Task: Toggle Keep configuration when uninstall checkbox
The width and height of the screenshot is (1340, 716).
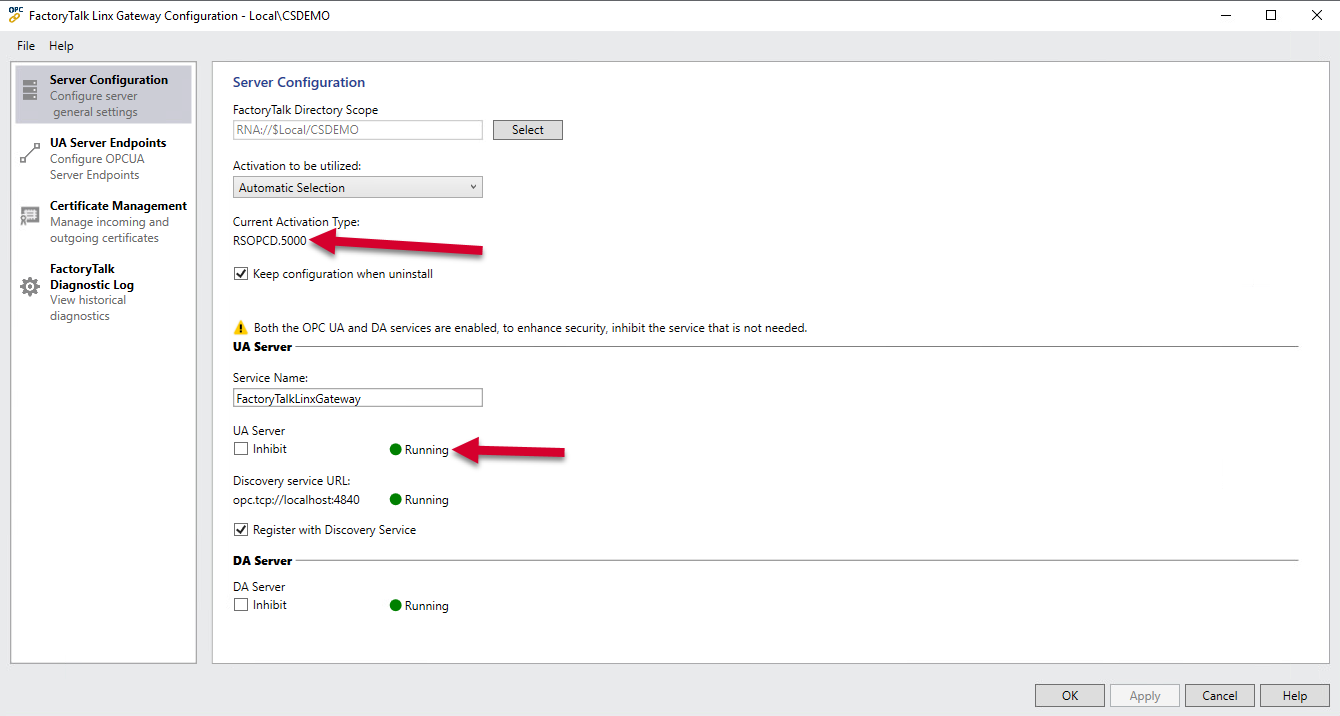Action: [x=240, y=274]
